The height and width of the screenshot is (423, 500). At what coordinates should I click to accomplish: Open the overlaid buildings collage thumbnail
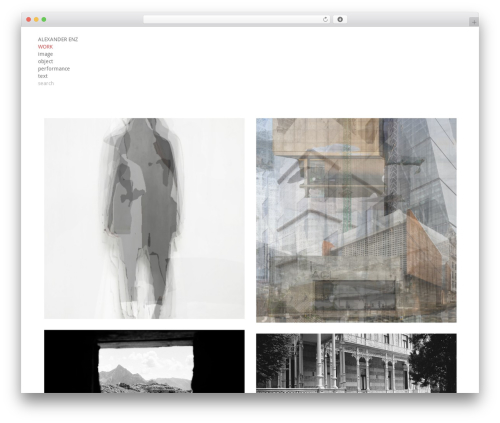(356, 220)
